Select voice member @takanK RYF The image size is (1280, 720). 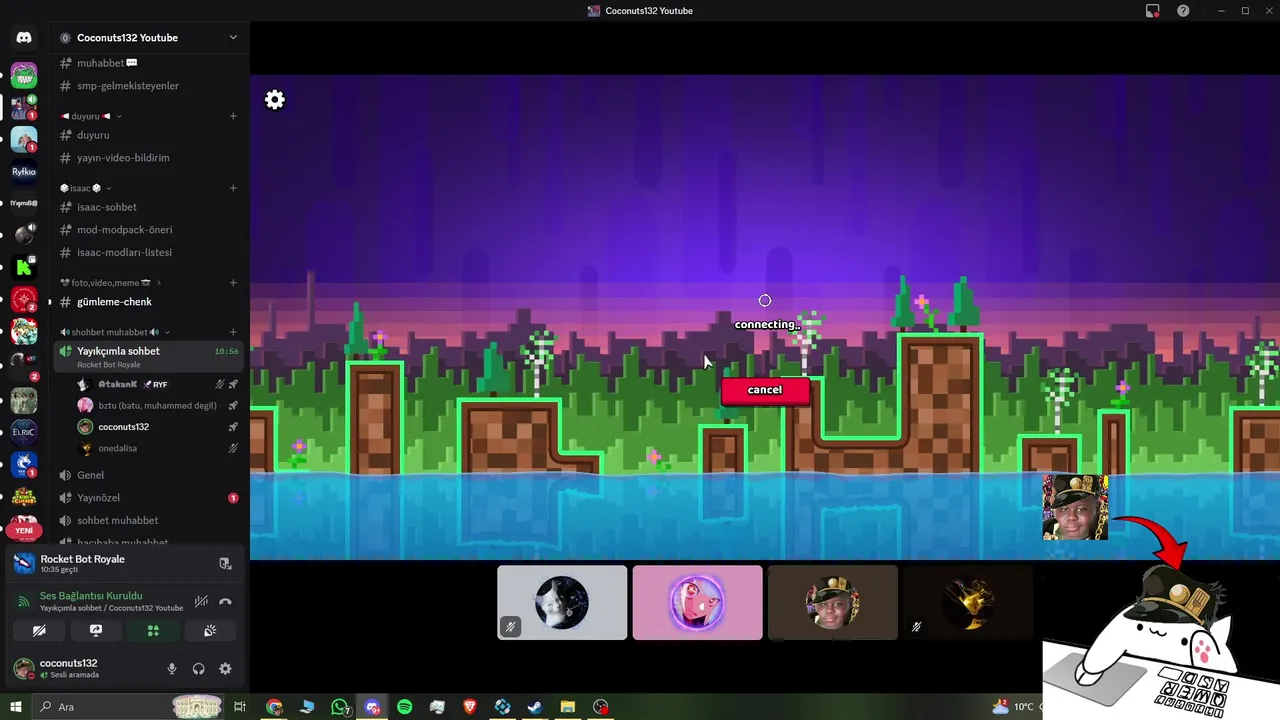click(158, 384)
